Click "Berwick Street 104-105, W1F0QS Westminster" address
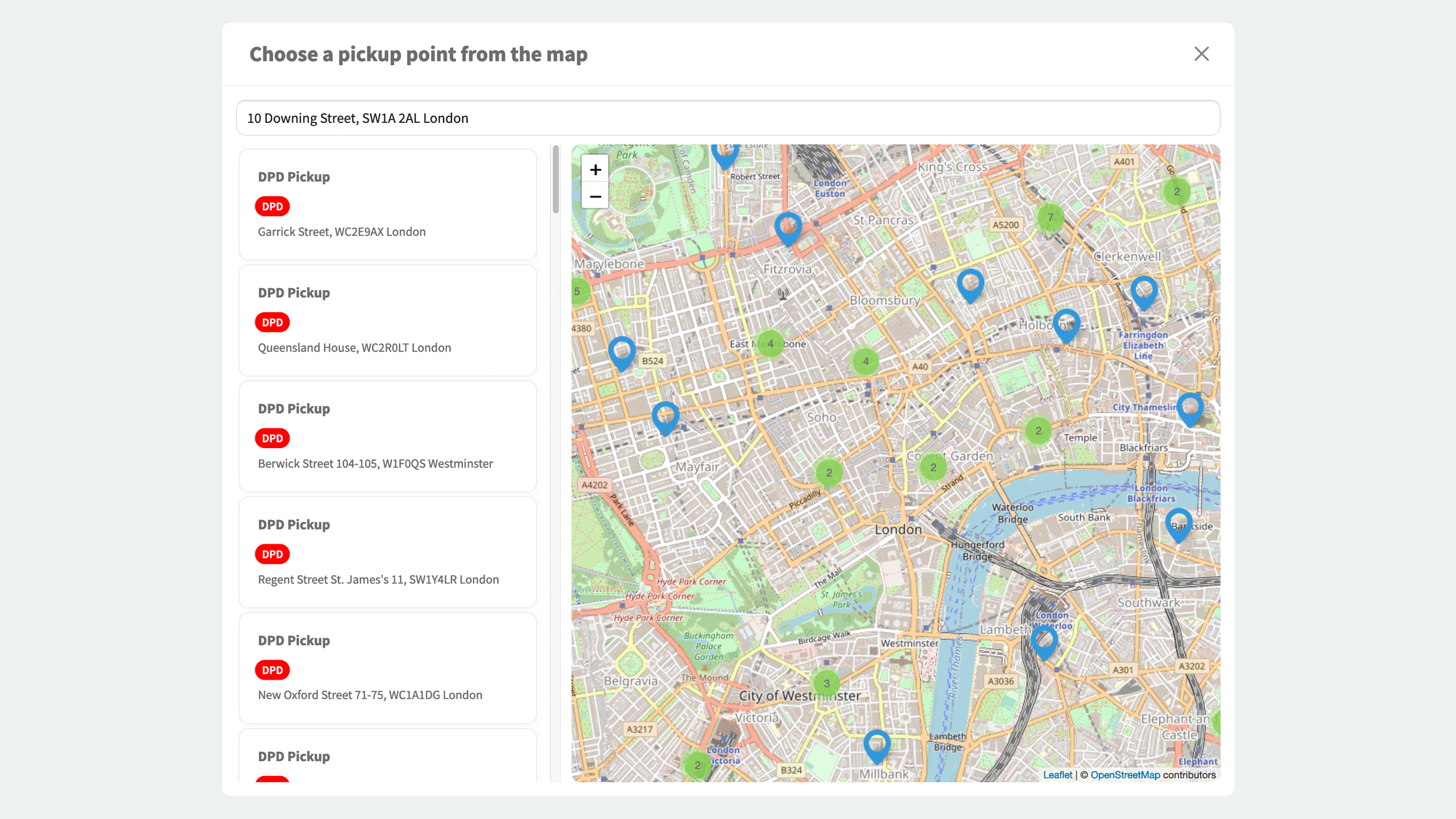 coord(375,464)
